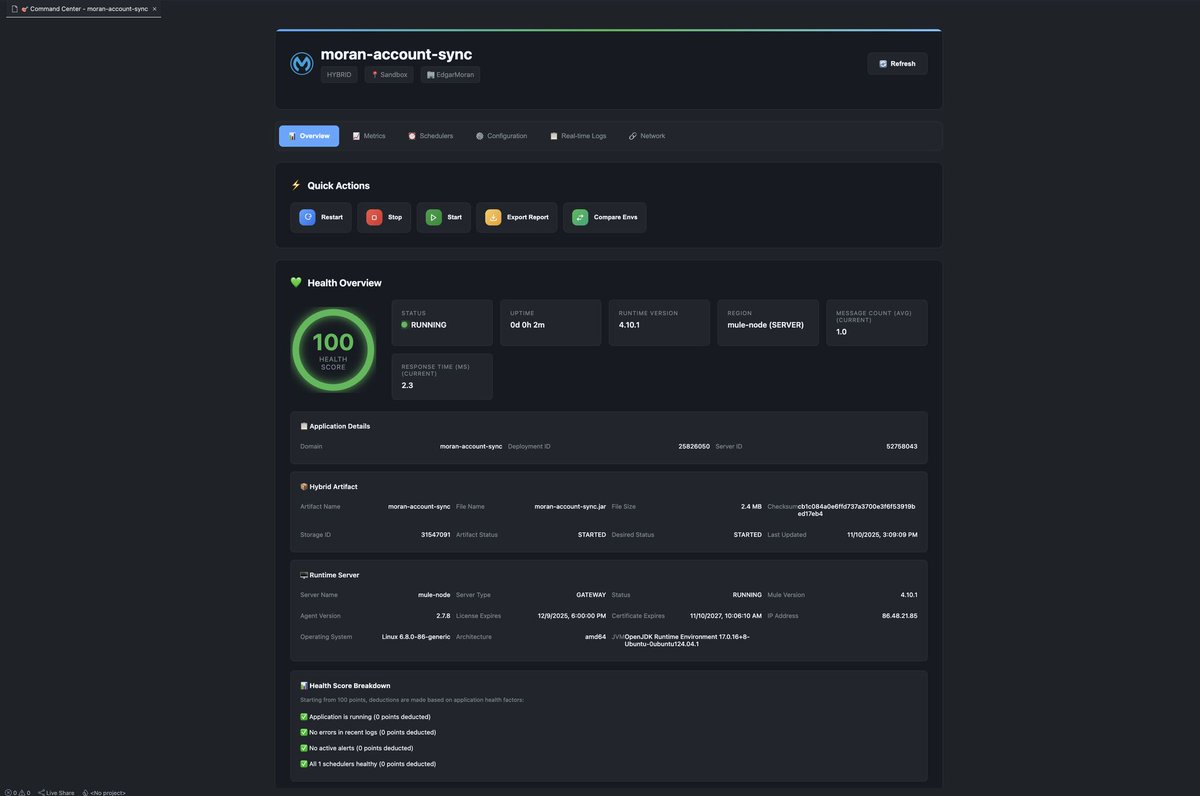Click IP Address value 86.48.21.85
The height and width of the screenshot is (796, 1200).
(x=900, y=616)
